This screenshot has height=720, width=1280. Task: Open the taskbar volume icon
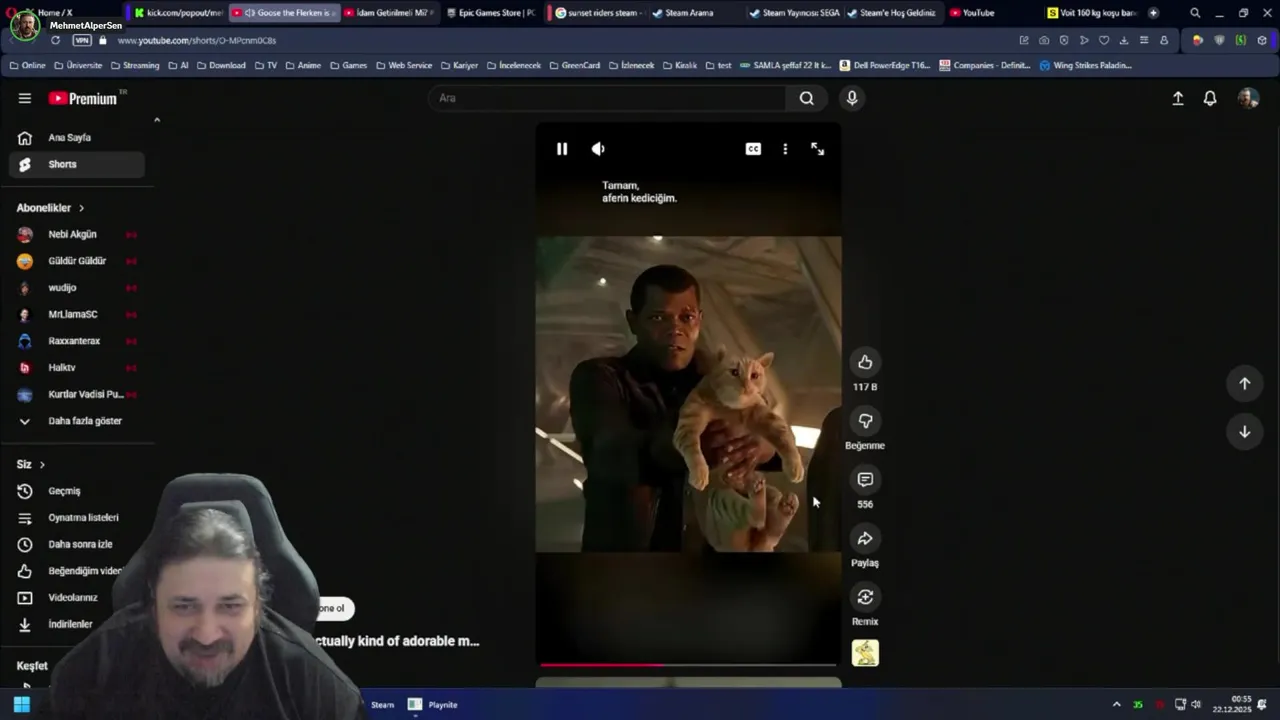pyautogui.click(x=1196, y=705)
